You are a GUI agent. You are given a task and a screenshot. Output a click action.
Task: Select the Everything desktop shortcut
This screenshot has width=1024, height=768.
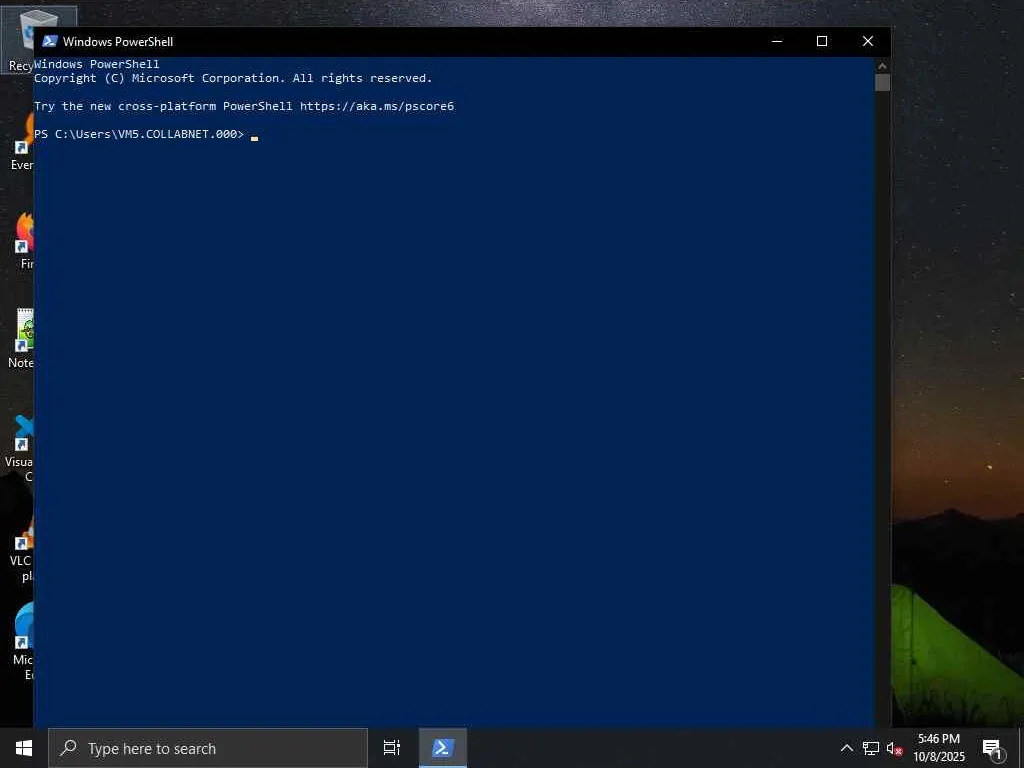tap(22, 142)
